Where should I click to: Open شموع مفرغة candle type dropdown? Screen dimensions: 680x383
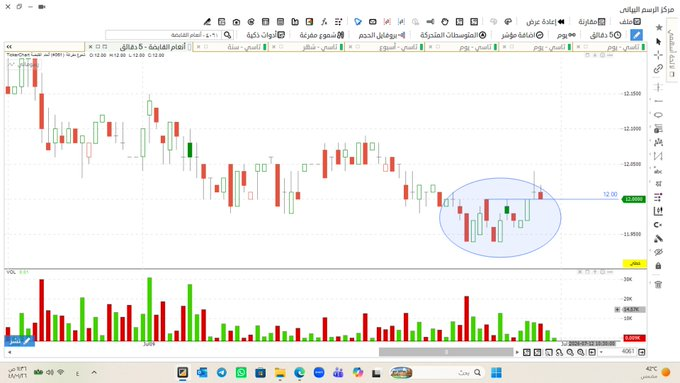click(322, 35)
